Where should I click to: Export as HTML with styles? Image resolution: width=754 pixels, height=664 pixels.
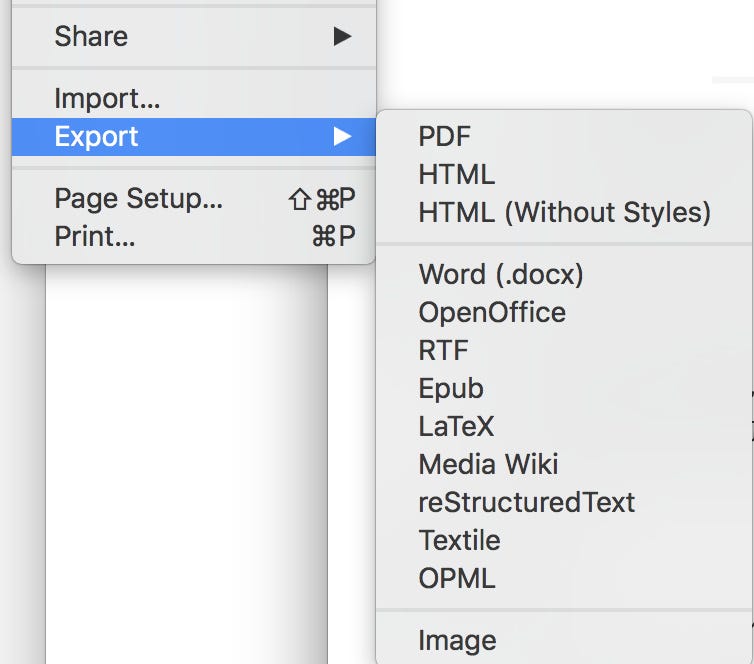click(564, 174)
